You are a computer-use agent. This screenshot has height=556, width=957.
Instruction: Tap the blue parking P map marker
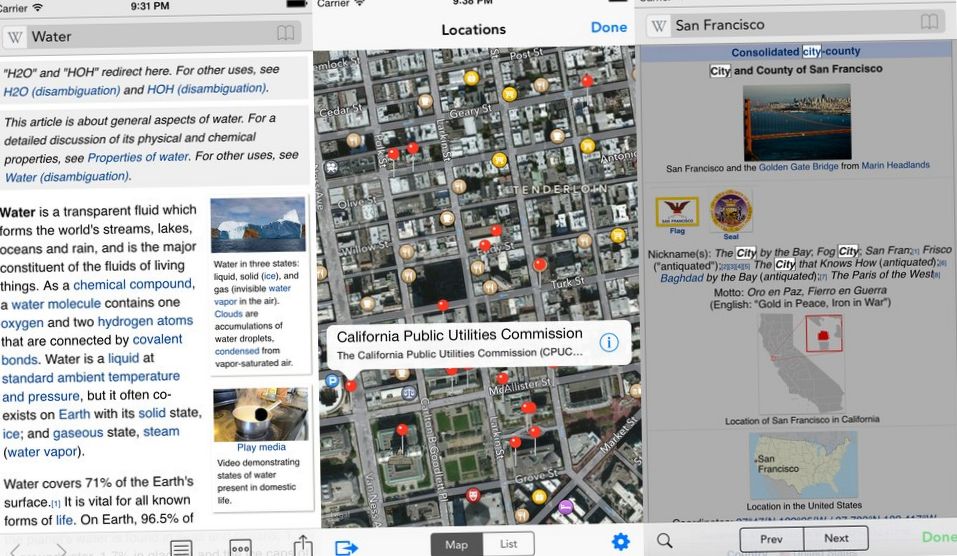click(x=331, y=381)
